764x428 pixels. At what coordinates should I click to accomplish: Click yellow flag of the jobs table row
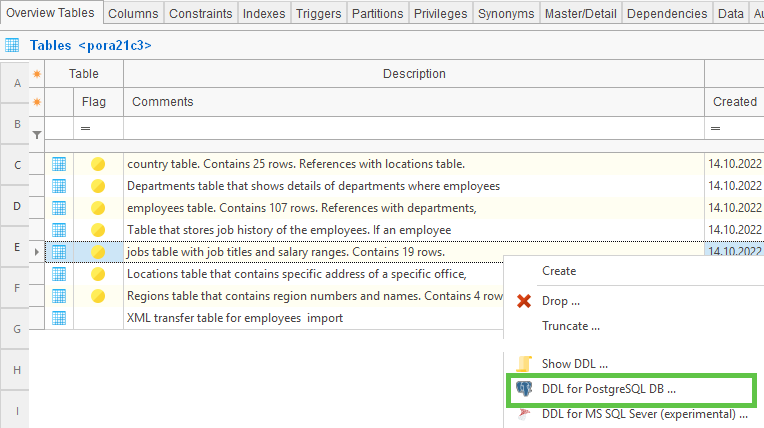[x=98, y=252]
